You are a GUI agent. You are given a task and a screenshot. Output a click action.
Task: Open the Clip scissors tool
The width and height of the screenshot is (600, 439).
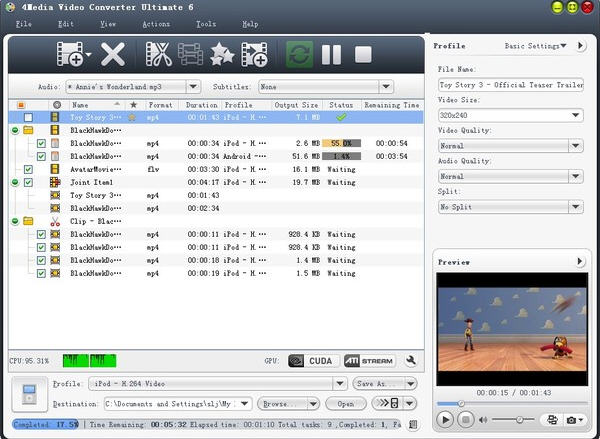[x=158, y=55]
